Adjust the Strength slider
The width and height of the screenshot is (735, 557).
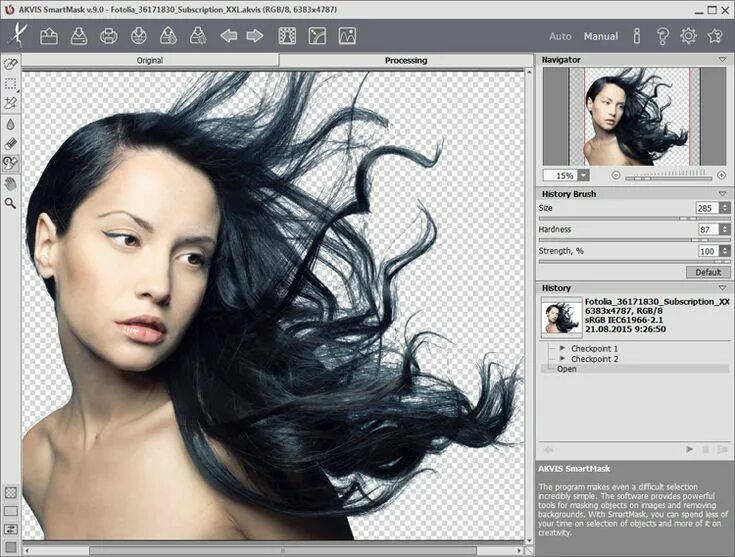pos(634,262)
